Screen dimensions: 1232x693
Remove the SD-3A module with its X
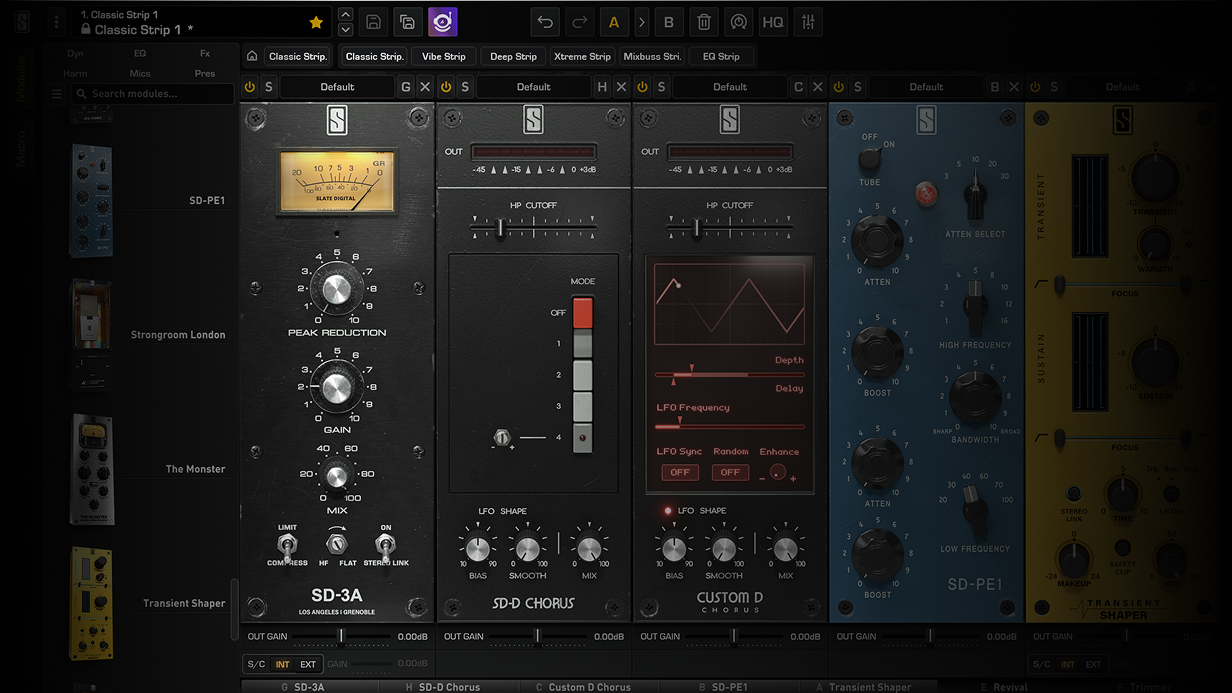point(425,87)
